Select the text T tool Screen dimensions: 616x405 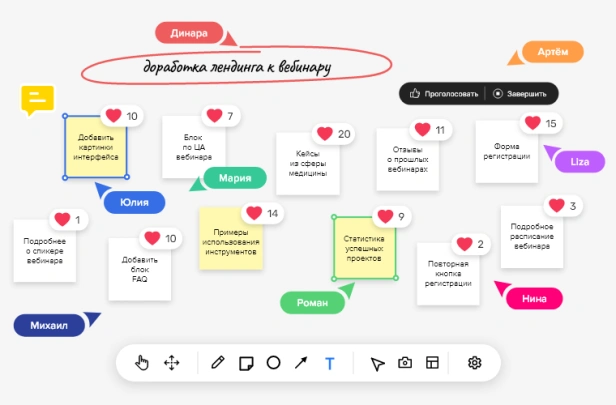pos(330,363)
